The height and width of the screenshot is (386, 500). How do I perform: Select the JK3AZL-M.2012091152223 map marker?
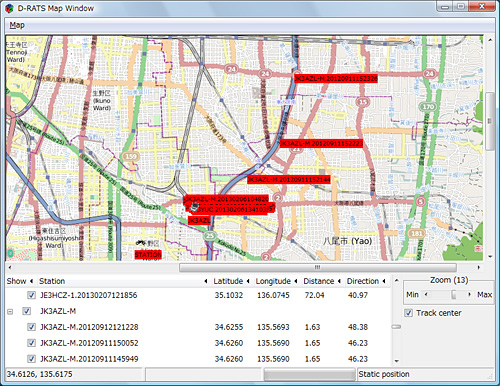321,143
